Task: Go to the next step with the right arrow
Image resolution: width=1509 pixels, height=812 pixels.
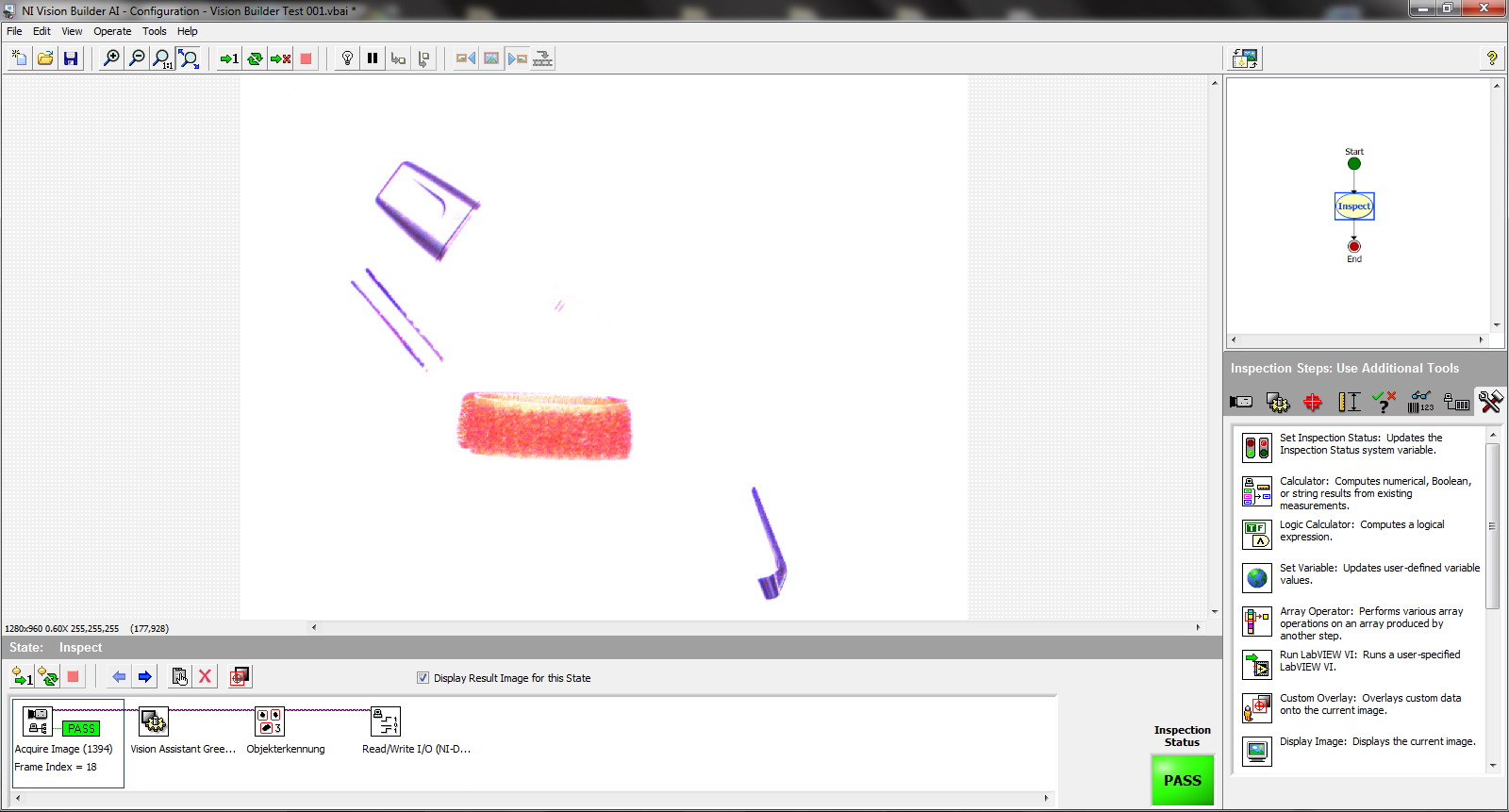Action: (x=144, y=677)
